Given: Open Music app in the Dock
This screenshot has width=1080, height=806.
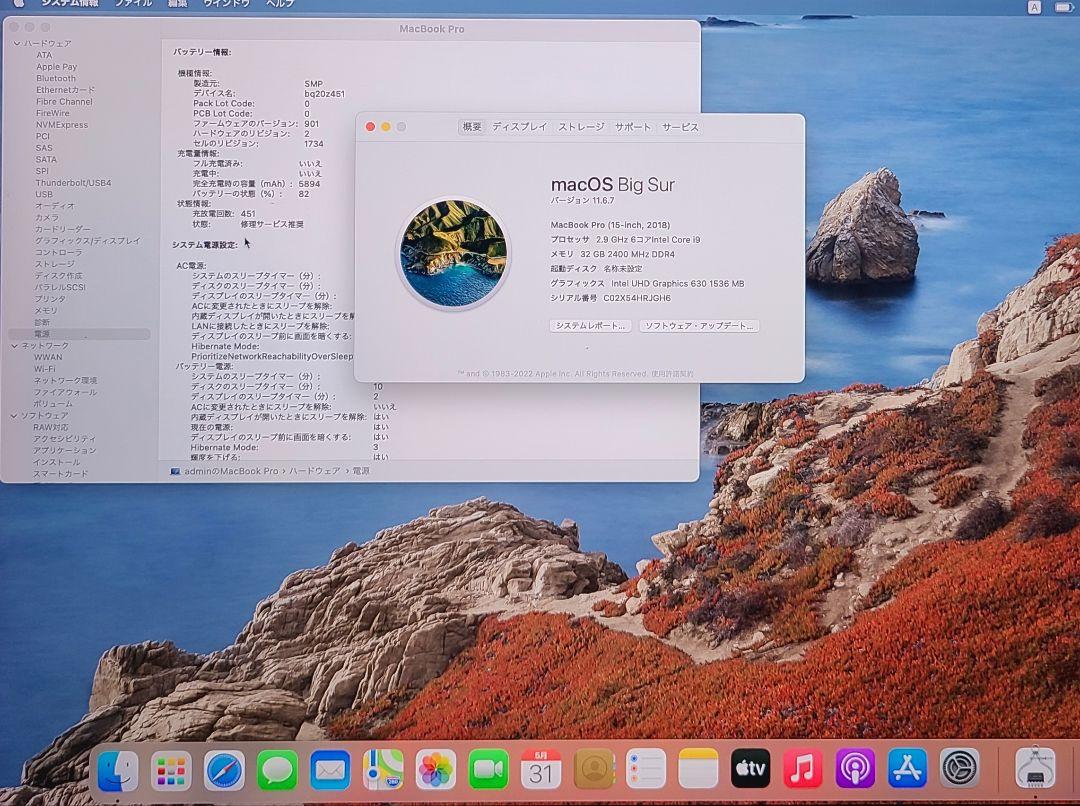Looking at the screenshot, I should point(802,768).
